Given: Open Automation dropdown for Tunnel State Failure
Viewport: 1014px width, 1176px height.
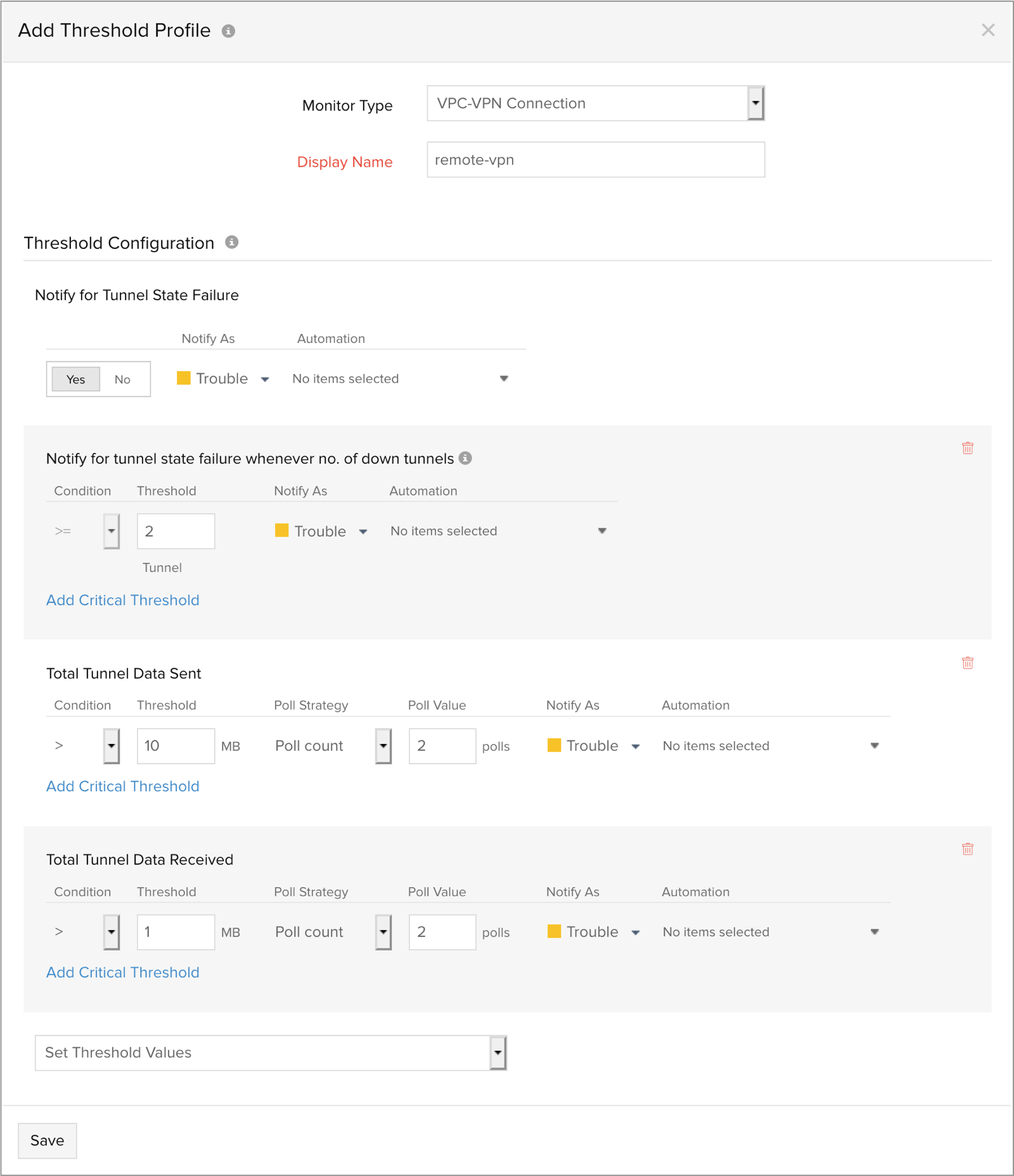Looking at the screenshot, I should (503, 379).
